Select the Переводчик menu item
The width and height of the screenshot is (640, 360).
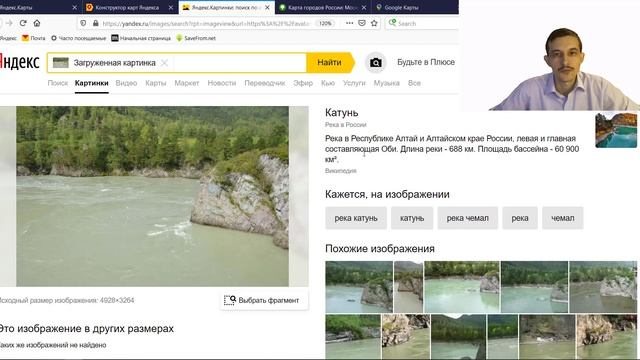click(264, 83)
